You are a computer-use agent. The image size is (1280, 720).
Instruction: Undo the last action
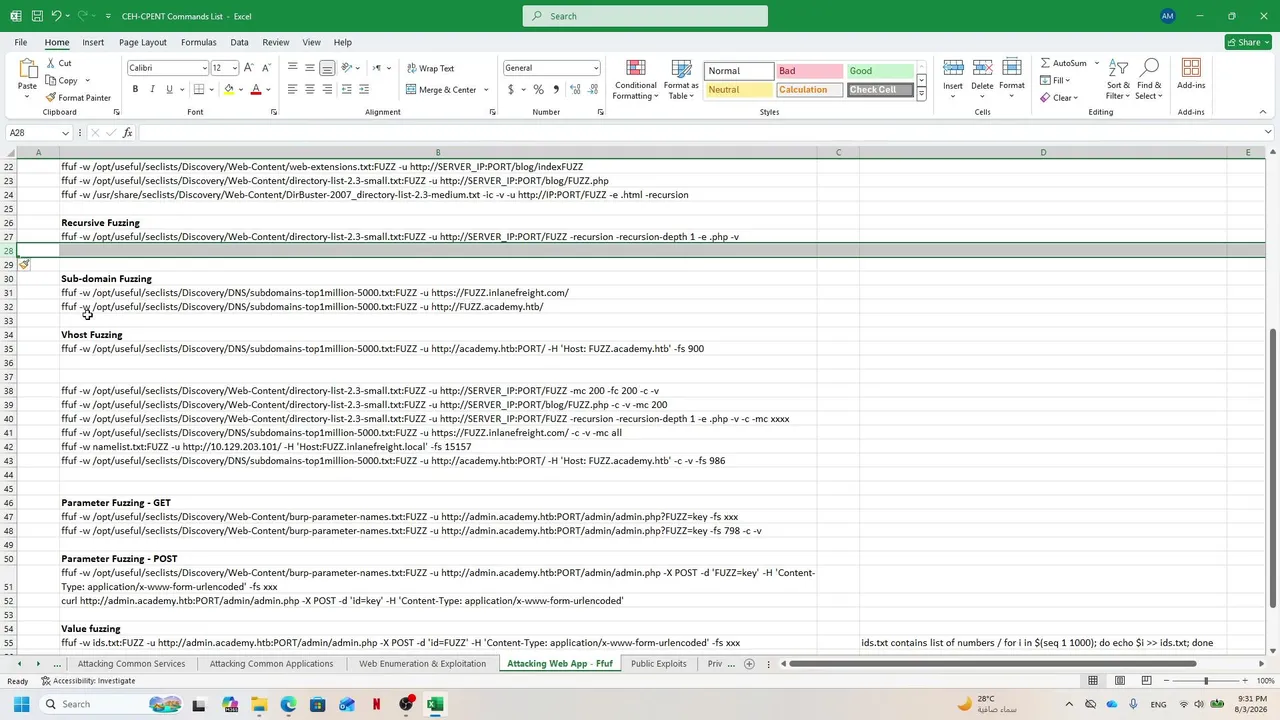pos(56,16)
